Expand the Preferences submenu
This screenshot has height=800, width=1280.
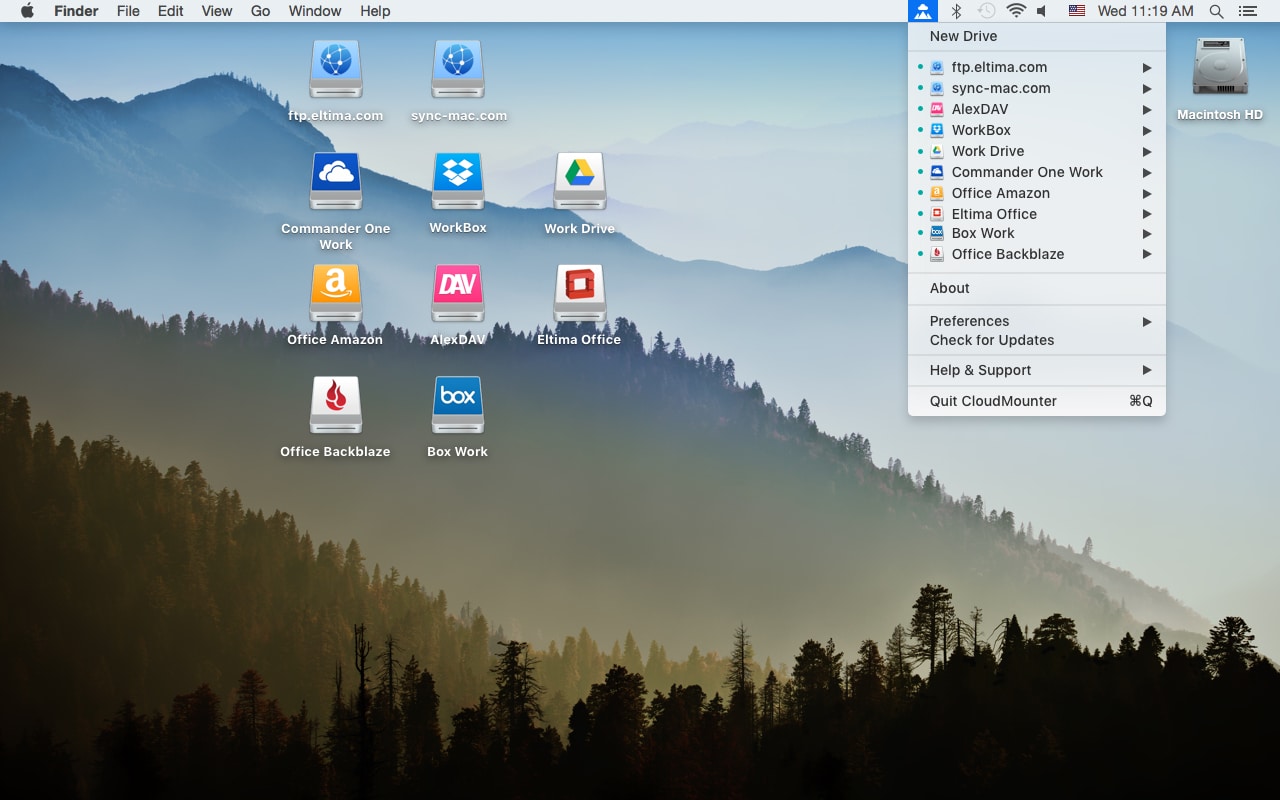click(1147, 321)
